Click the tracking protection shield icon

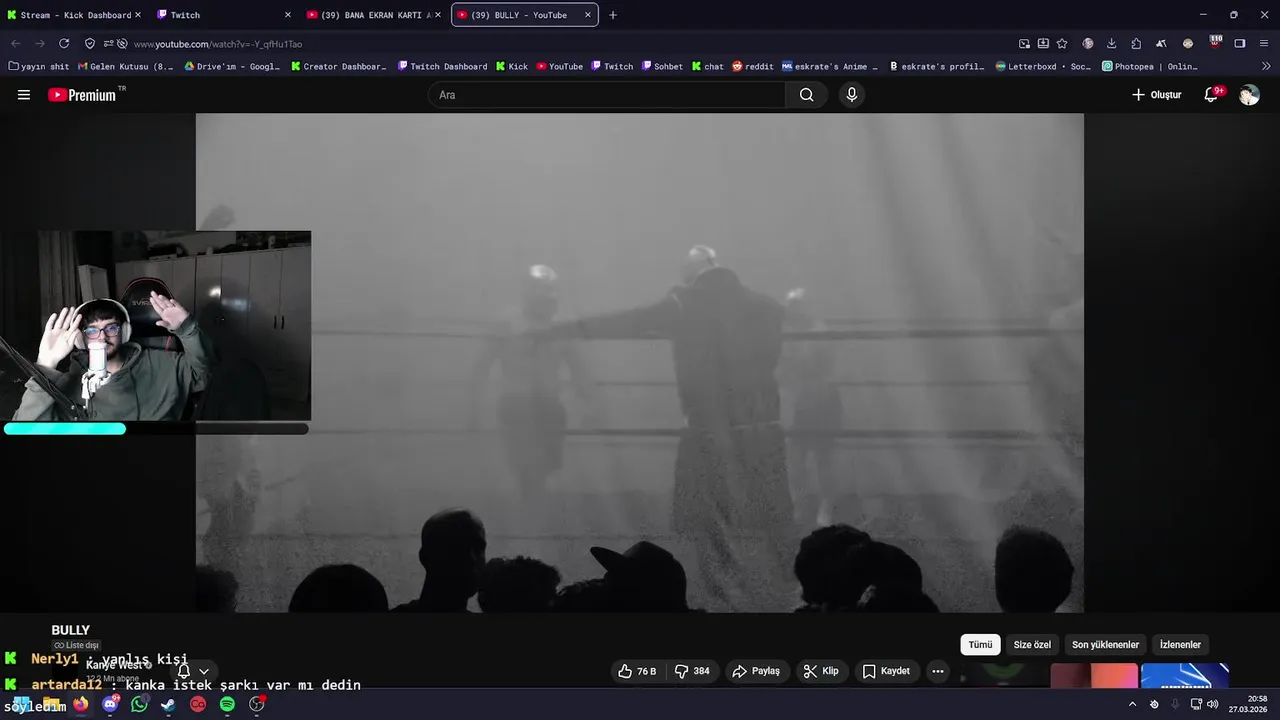[x=90, y=44]
